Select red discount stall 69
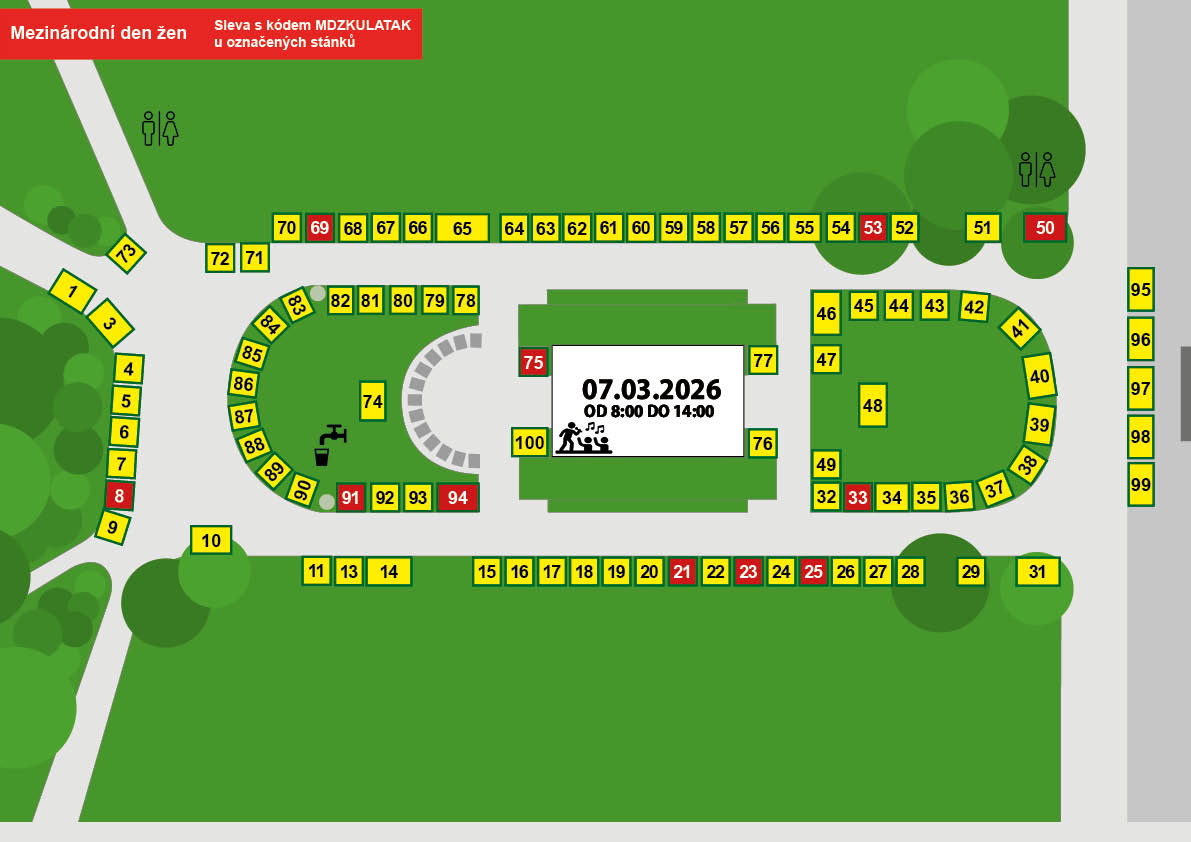Viewport: 1191px width, 842px height. coord(320,228)
